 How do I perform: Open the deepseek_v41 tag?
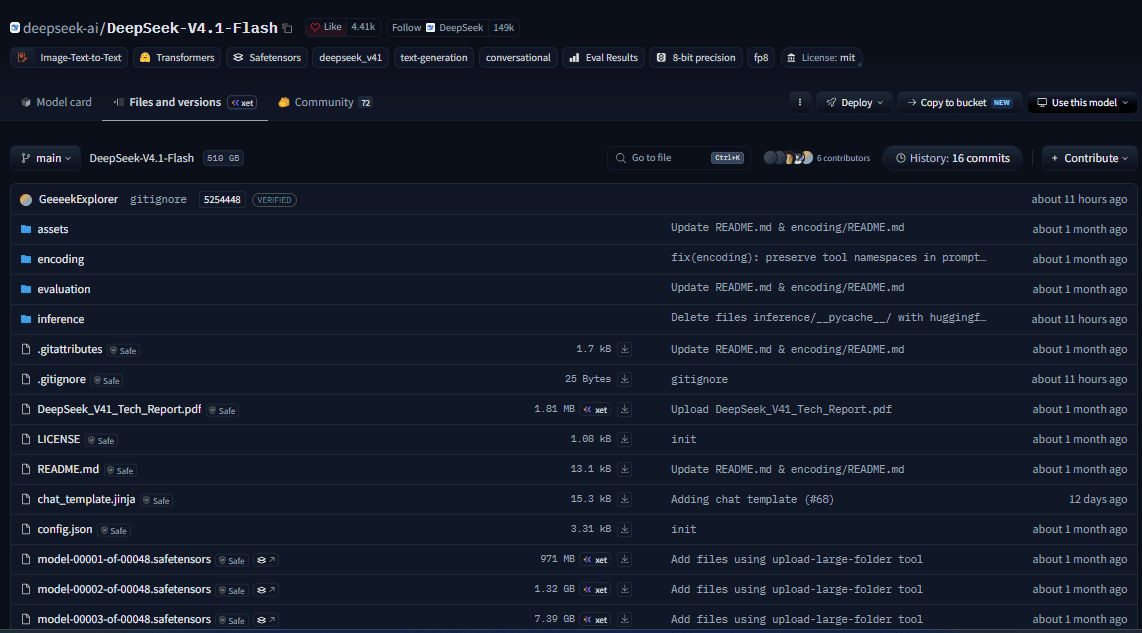pos(350,58)
